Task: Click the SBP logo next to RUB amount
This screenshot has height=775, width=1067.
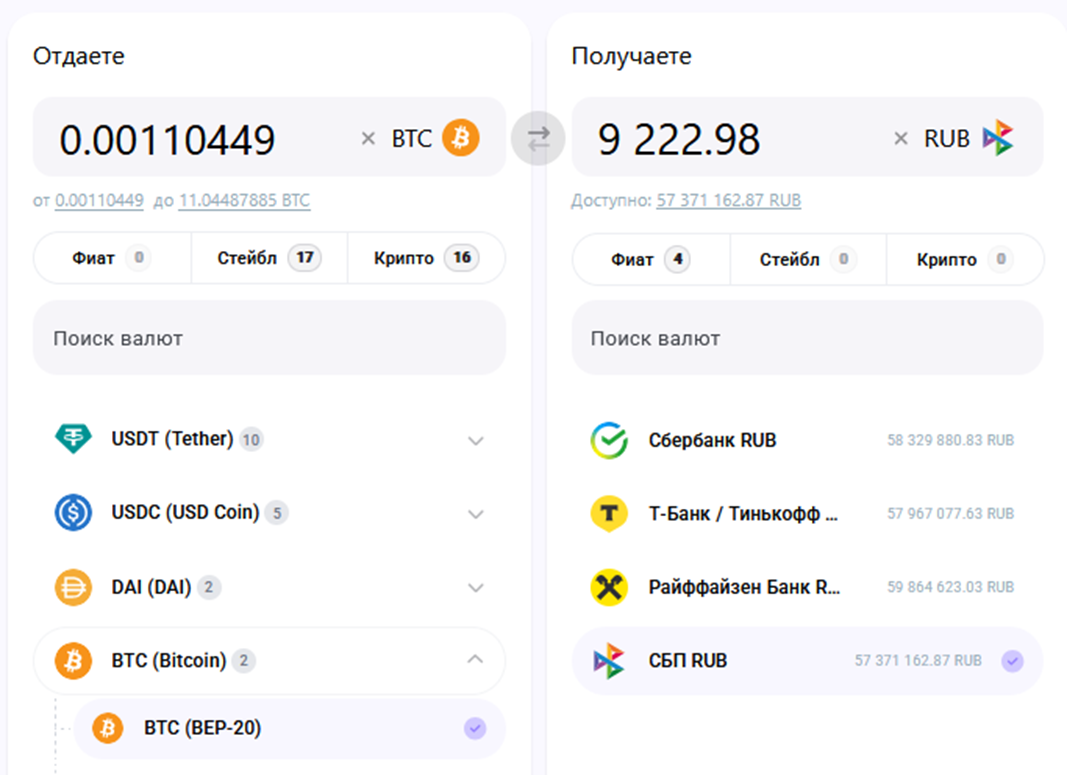Action: [998, 138]
